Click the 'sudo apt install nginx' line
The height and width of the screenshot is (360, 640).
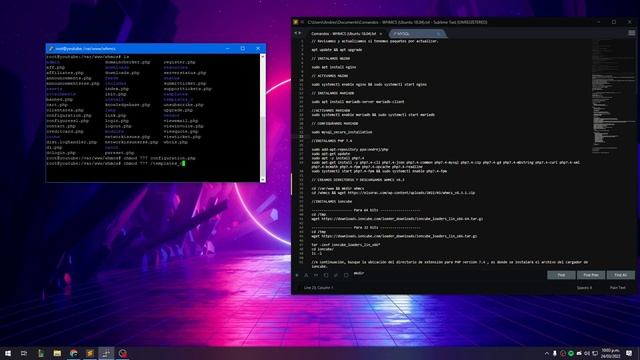[x=333, y=67]
